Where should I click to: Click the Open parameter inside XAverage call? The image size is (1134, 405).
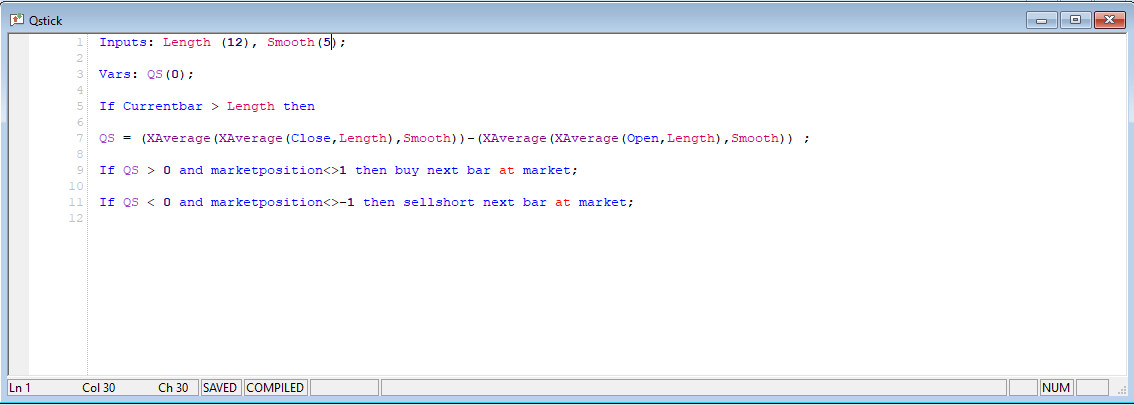tap(641, 139)
